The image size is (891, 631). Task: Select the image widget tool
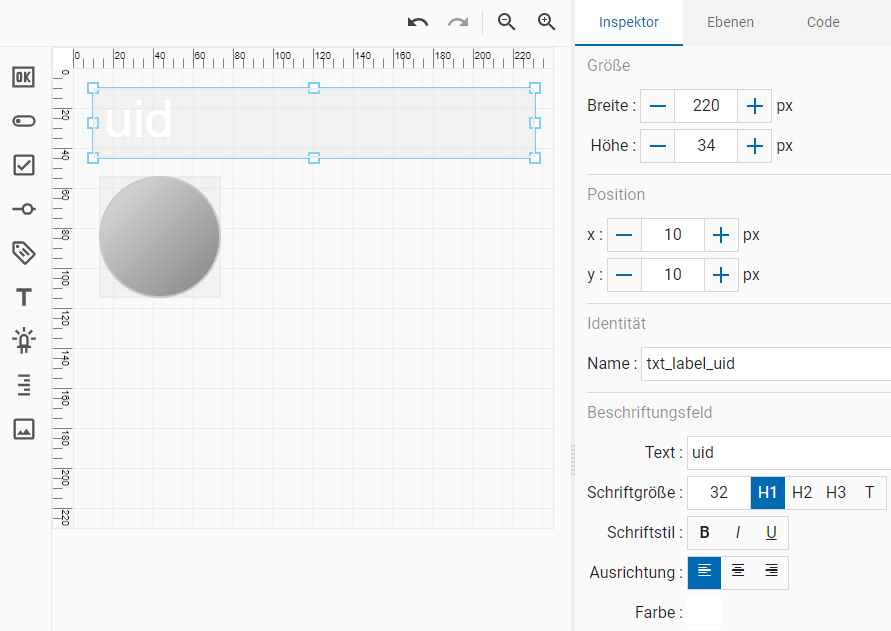pos(24,429)
